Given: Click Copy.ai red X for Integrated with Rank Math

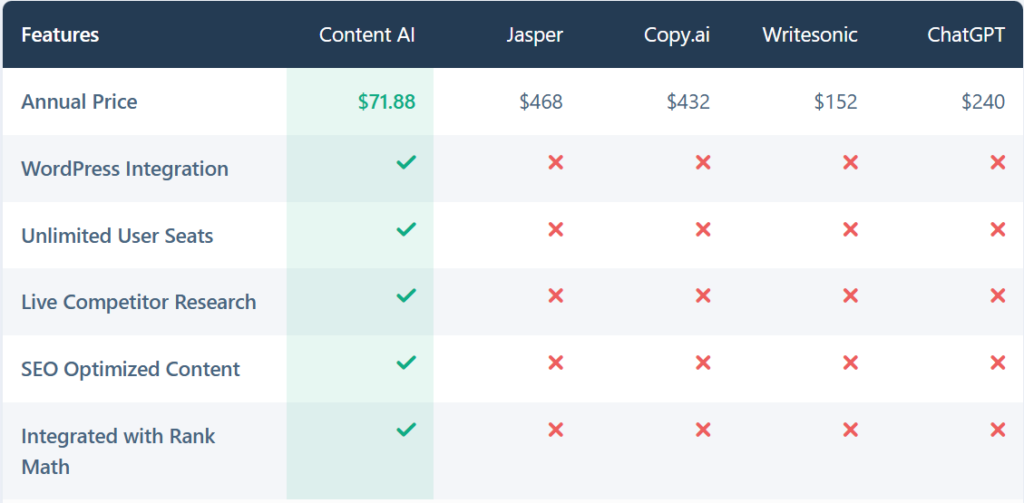Looking at the screenshot, I should [x=703, y=429].
